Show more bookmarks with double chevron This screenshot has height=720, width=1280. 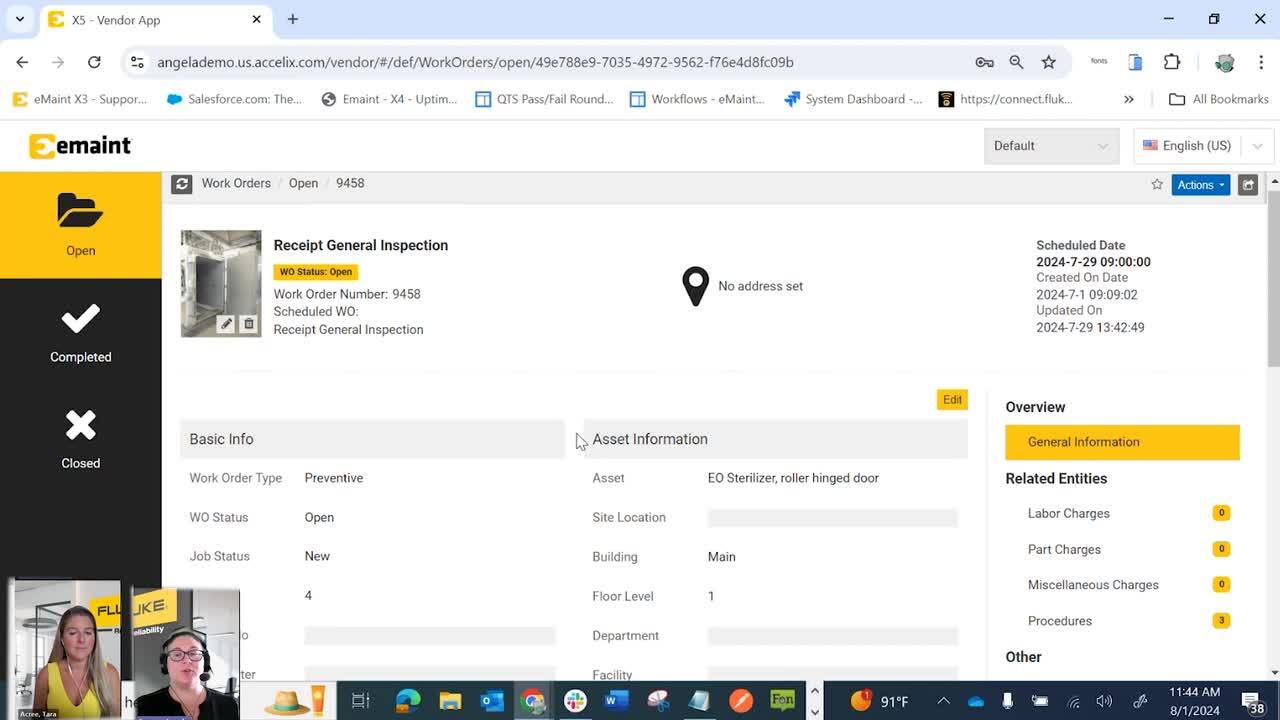point(1129,99)
